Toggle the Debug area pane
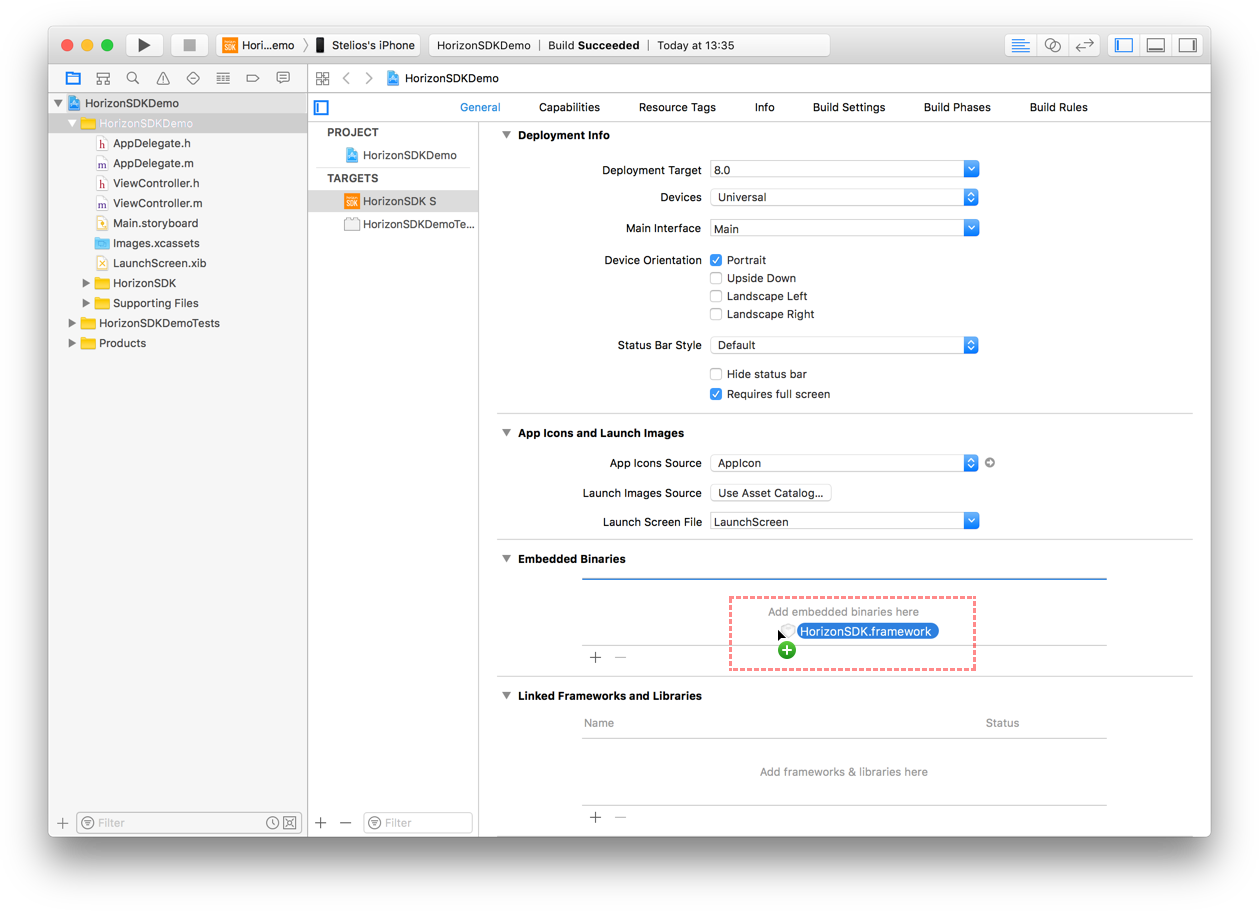This screenshot has height=911, width=1259. click(x=1156, y=45)
